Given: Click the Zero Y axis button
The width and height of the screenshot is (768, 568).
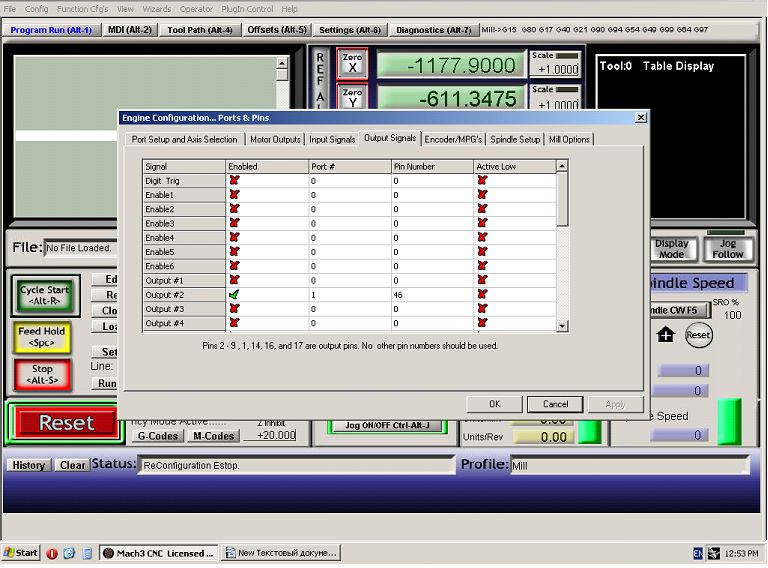Looking at the screenshot, I should [352, 96].
